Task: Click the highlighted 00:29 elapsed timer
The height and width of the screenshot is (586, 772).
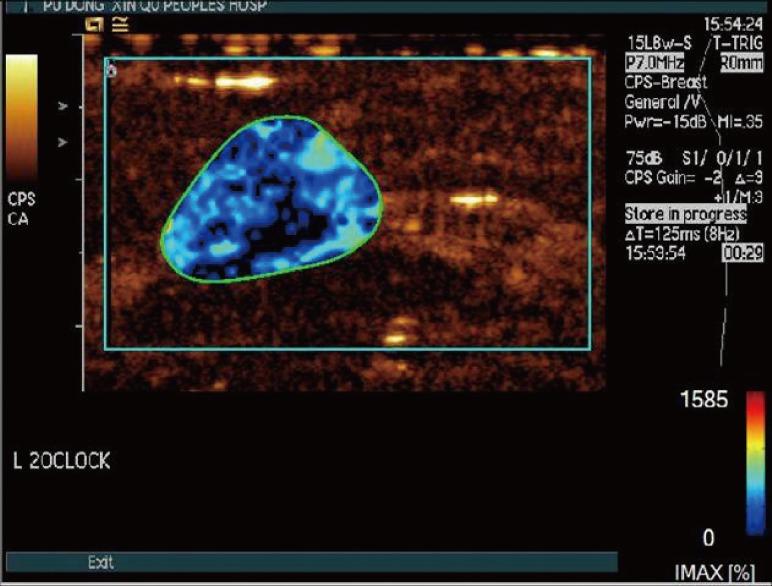Action: click(x=742, y=253)
